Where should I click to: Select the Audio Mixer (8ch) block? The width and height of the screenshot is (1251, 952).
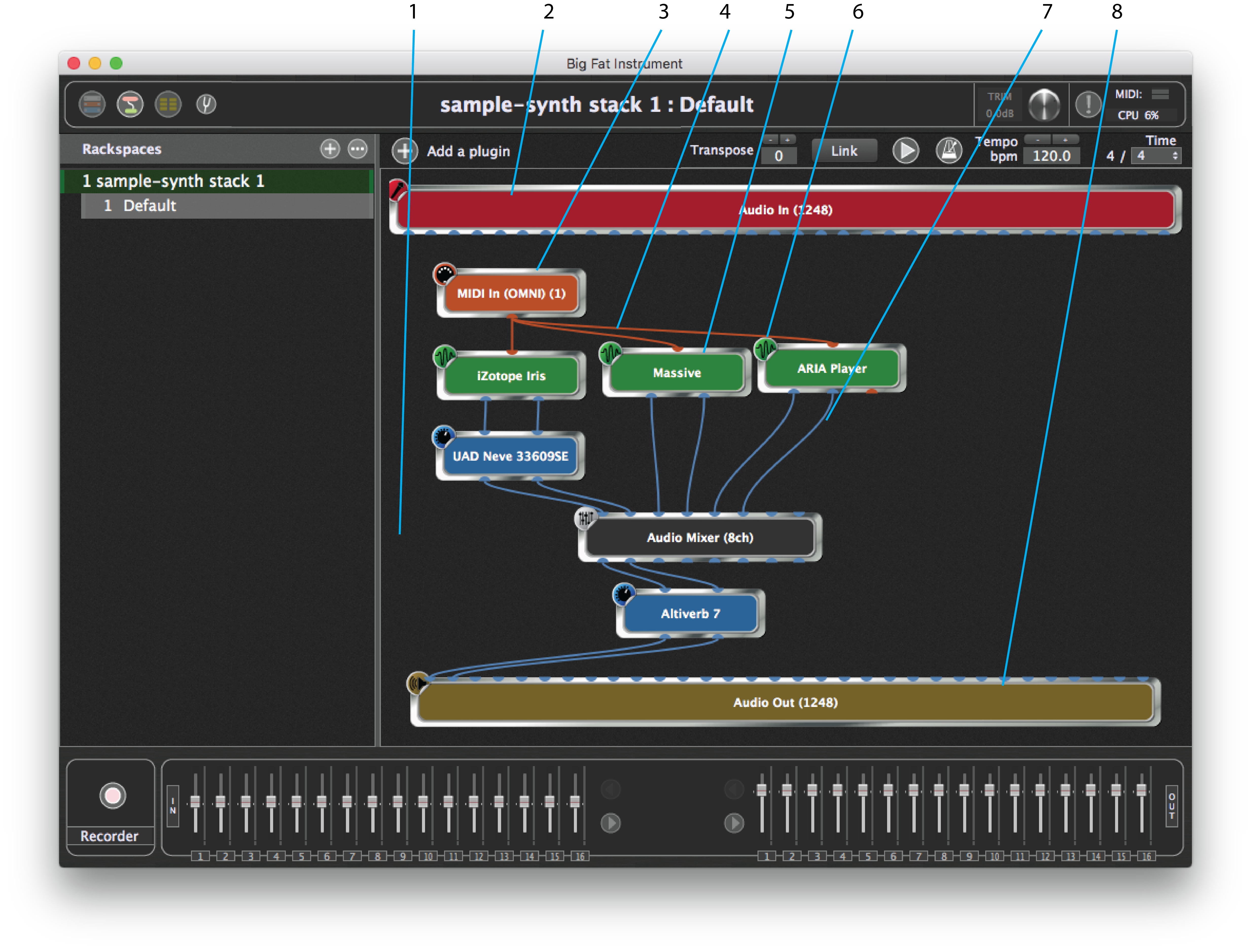pyautogui.click(x=700, y=537)
